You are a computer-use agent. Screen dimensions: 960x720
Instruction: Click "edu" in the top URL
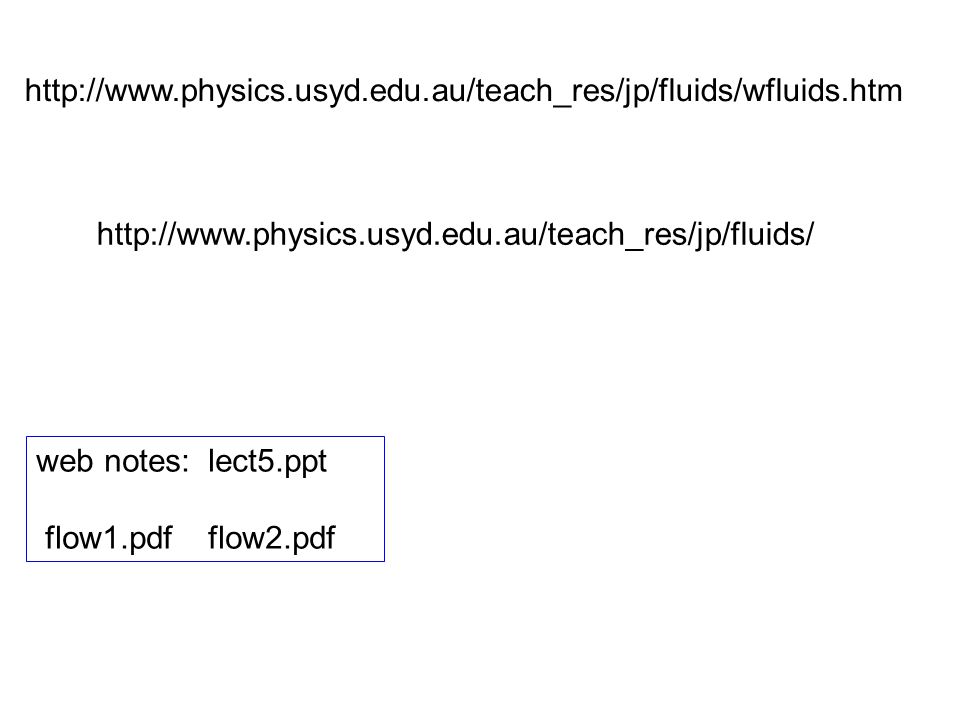396,91
